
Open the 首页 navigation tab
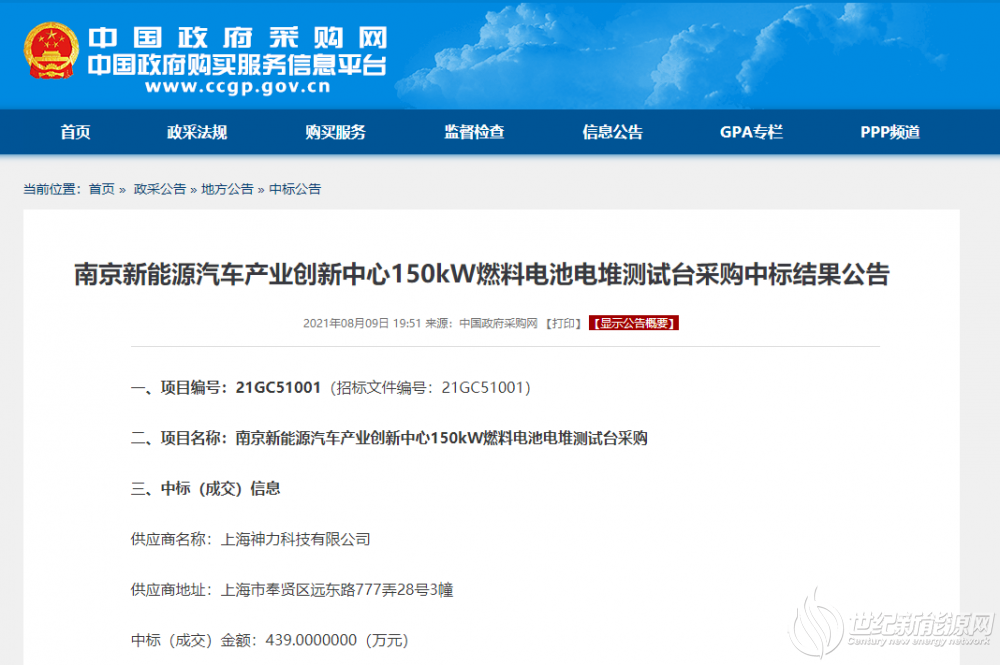pyautogui.click(x=75, y=132)
